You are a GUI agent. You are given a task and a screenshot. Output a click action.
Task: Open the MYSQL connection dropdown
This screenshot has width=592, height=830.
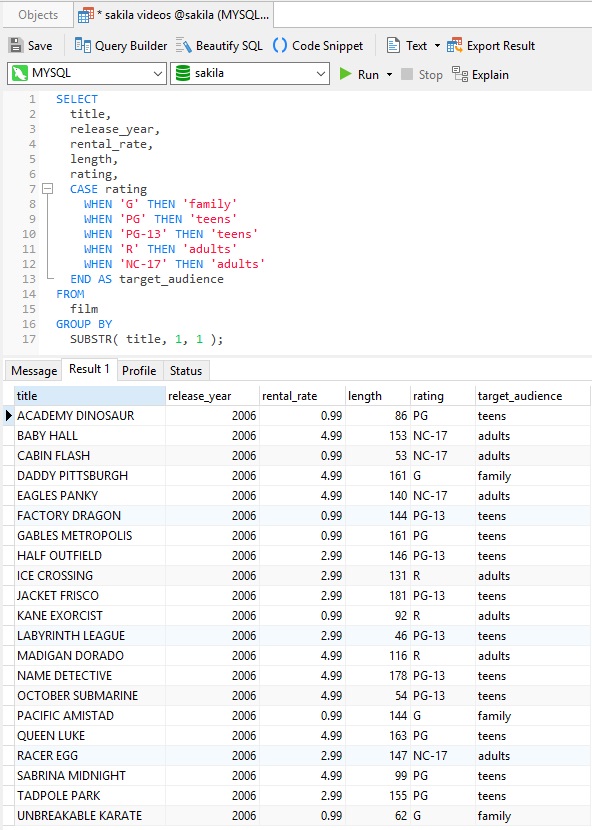point(87,73)
